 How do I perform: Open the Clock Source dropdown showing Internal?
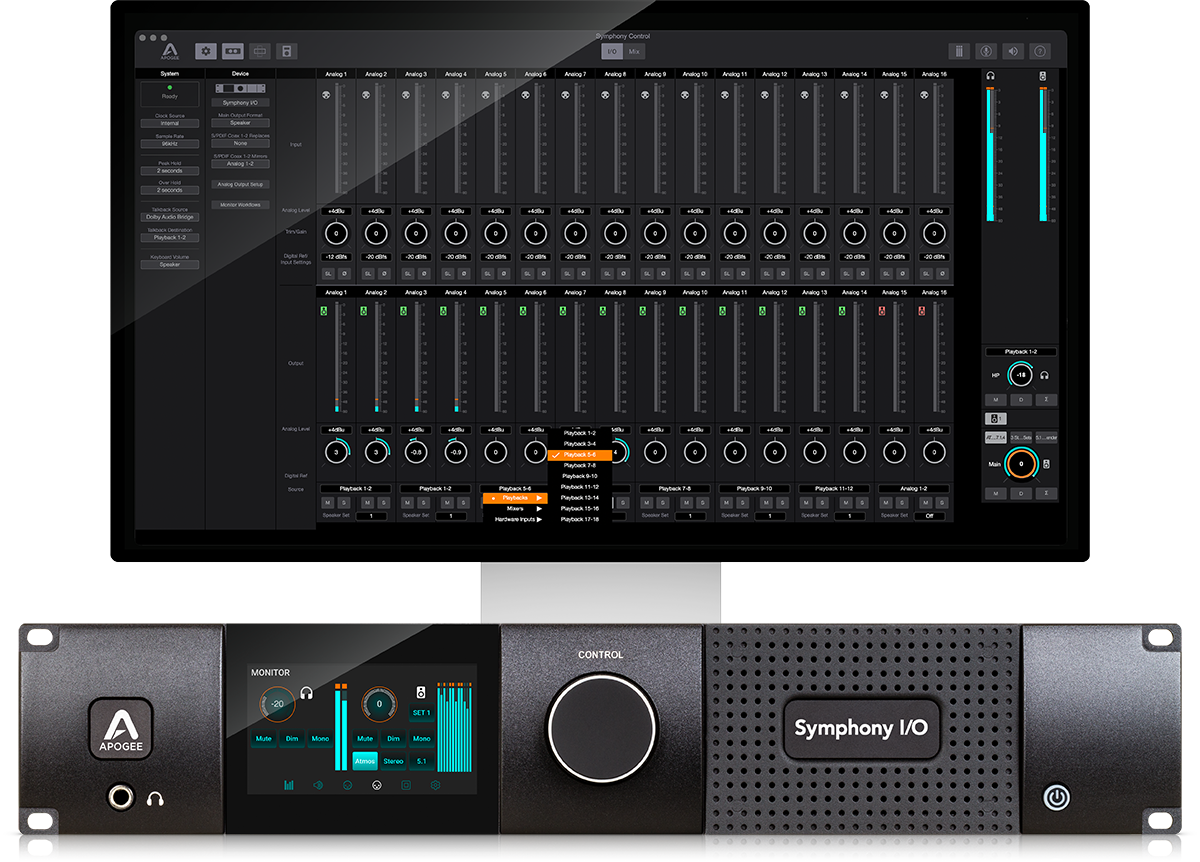pyautogui.click(x=170, y=124)
